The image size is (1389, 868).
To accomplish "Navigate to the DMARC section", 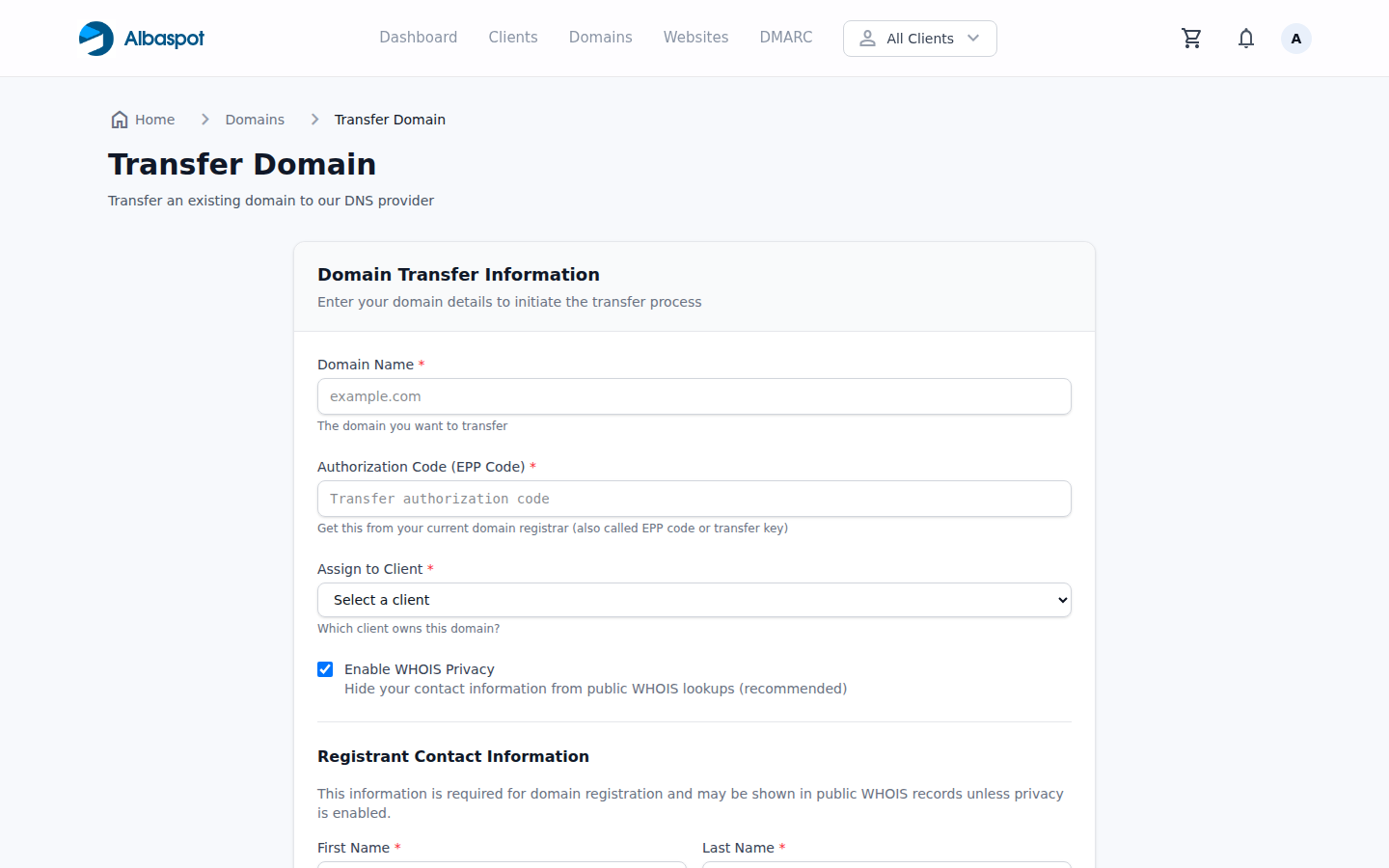I will click(x=785, y=37).
